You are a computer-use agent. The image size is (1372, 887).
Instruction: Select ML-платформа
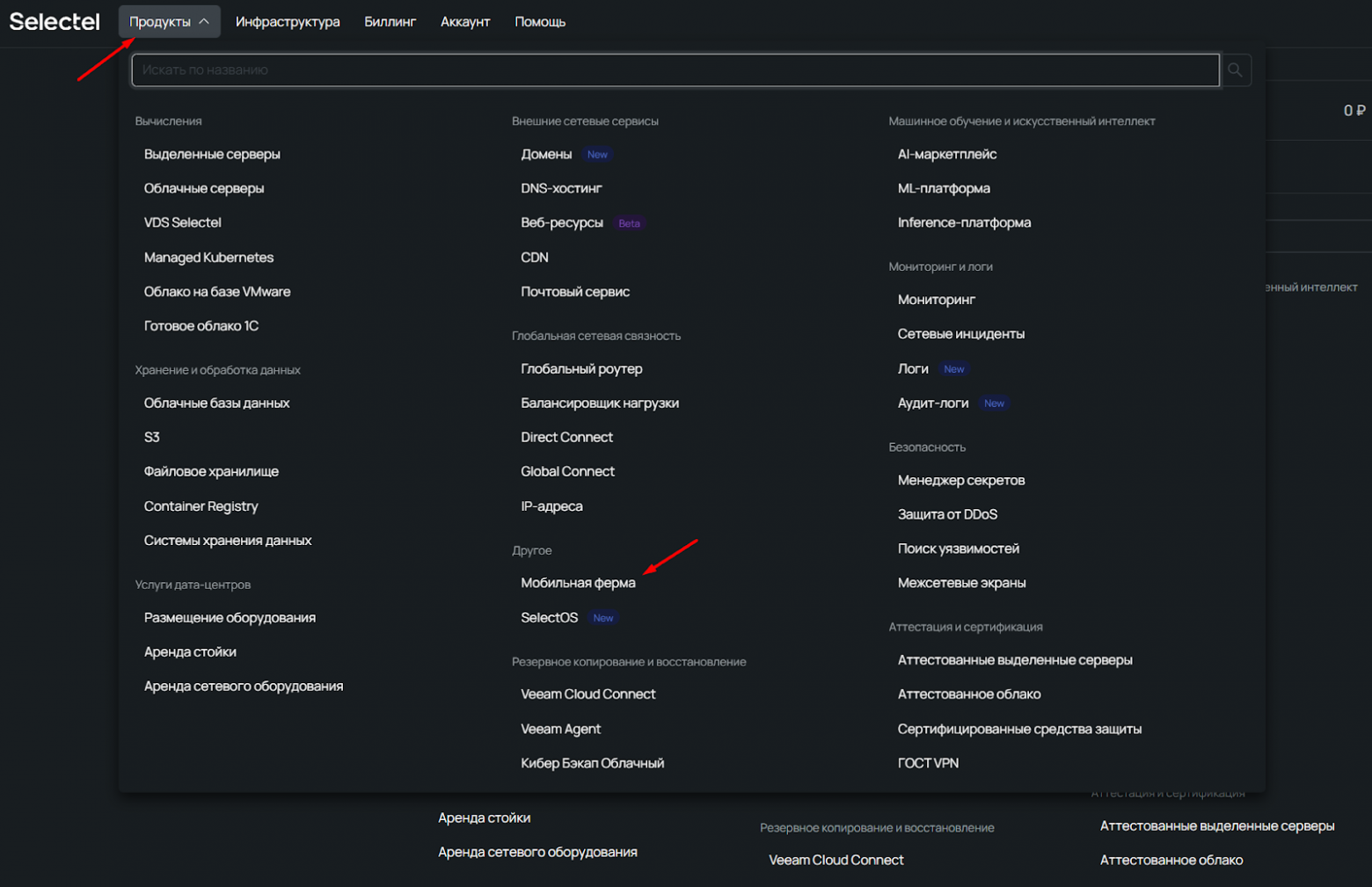(944, 189)
